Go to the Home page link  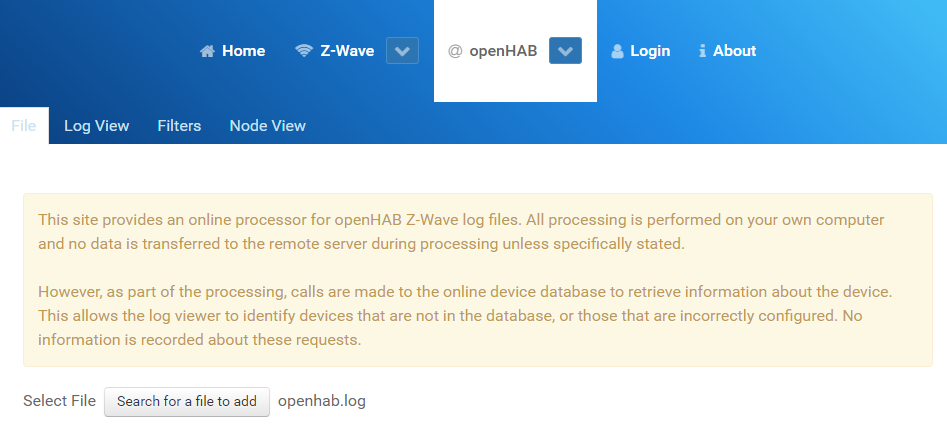243,51
